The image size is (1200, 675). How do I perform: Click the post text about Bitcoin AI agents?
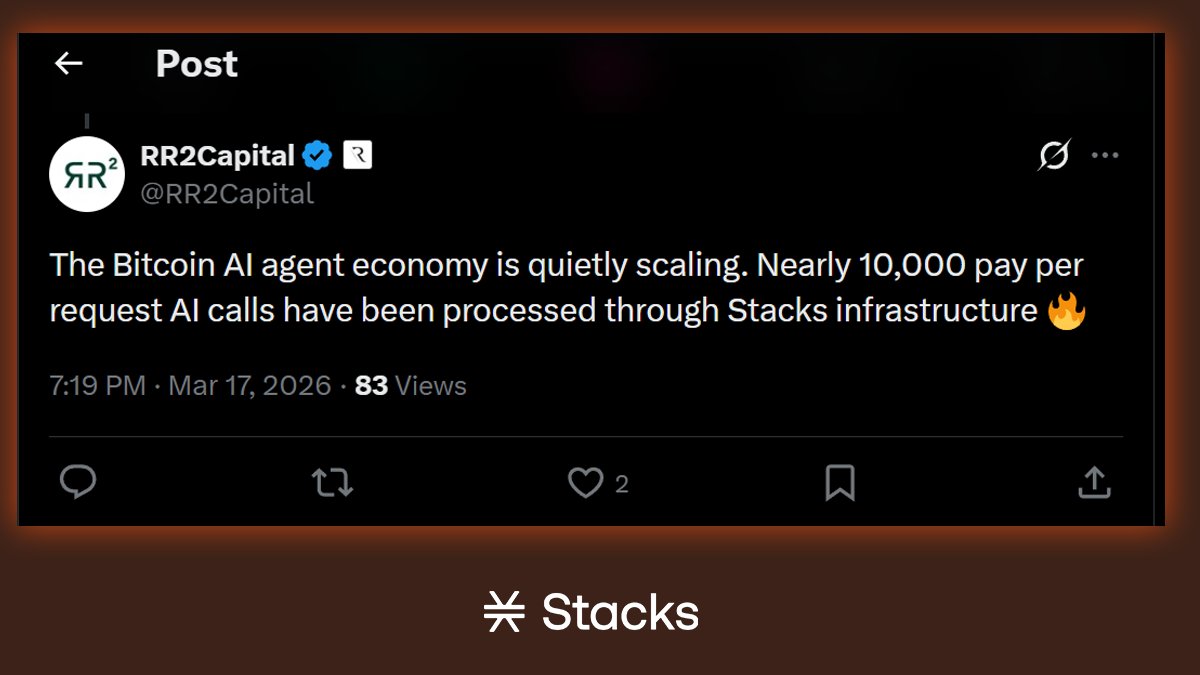click(x=567, y=288)
